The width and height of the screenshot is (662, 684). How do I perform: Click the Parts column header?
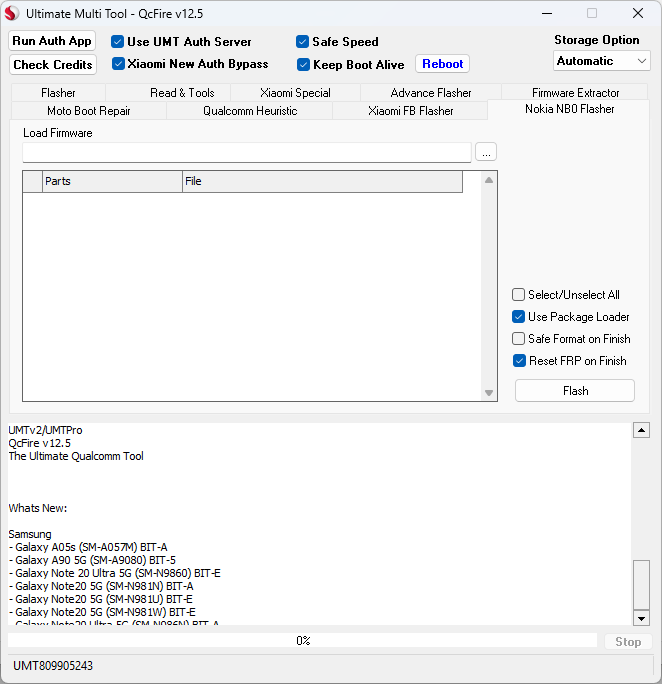coord(112,181)
